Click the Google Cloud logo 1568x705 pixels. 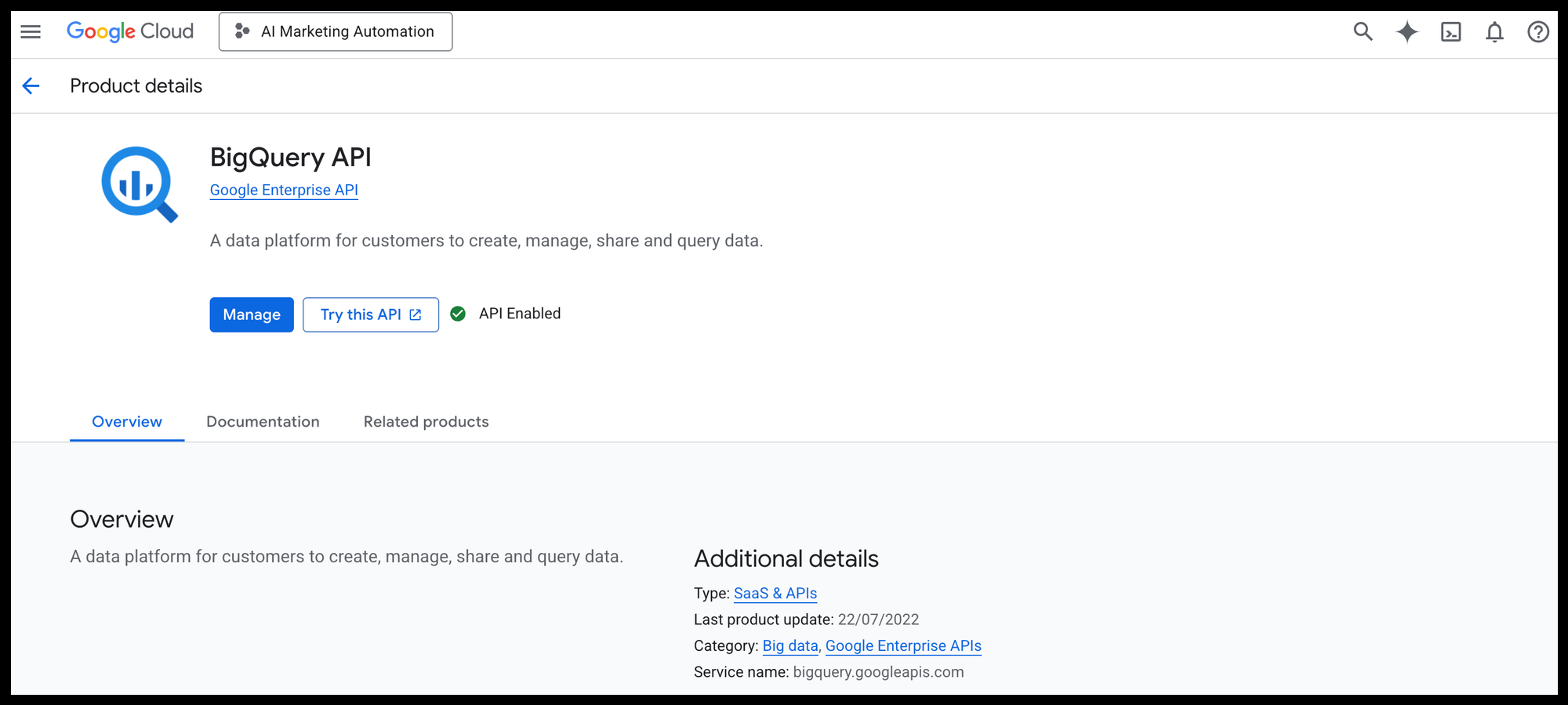[x=130, y=31]
